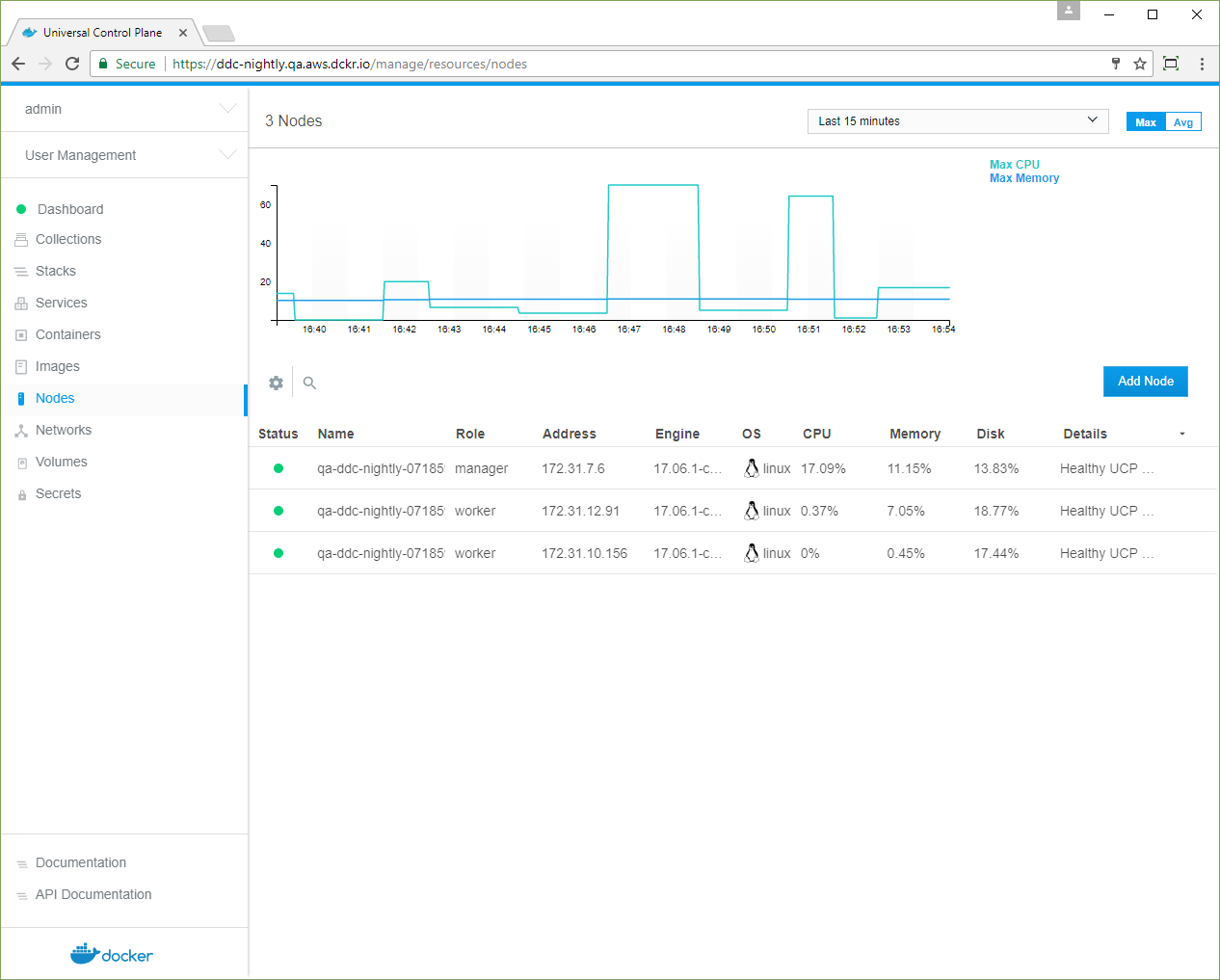1220x980 pixels.
Task: Toggle Max CPU series in legend
Action: [1014, 165]
